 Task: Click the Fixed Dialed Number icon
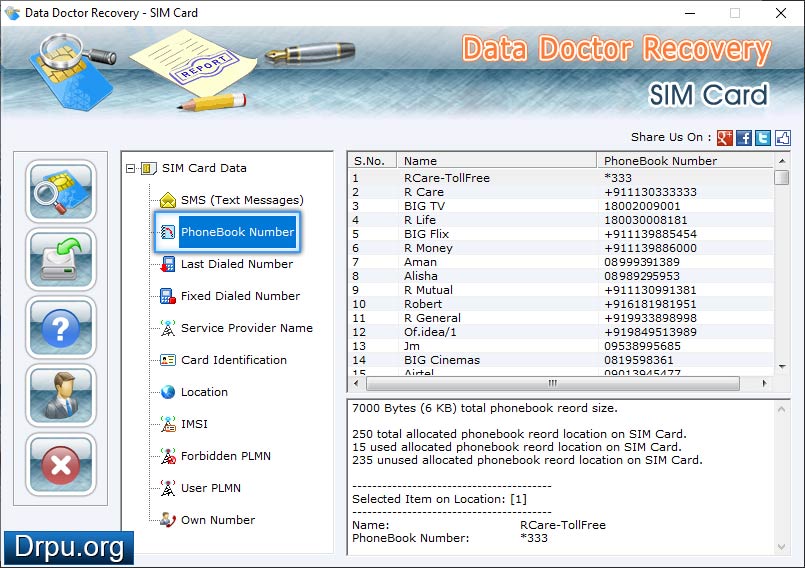[168, 296]
